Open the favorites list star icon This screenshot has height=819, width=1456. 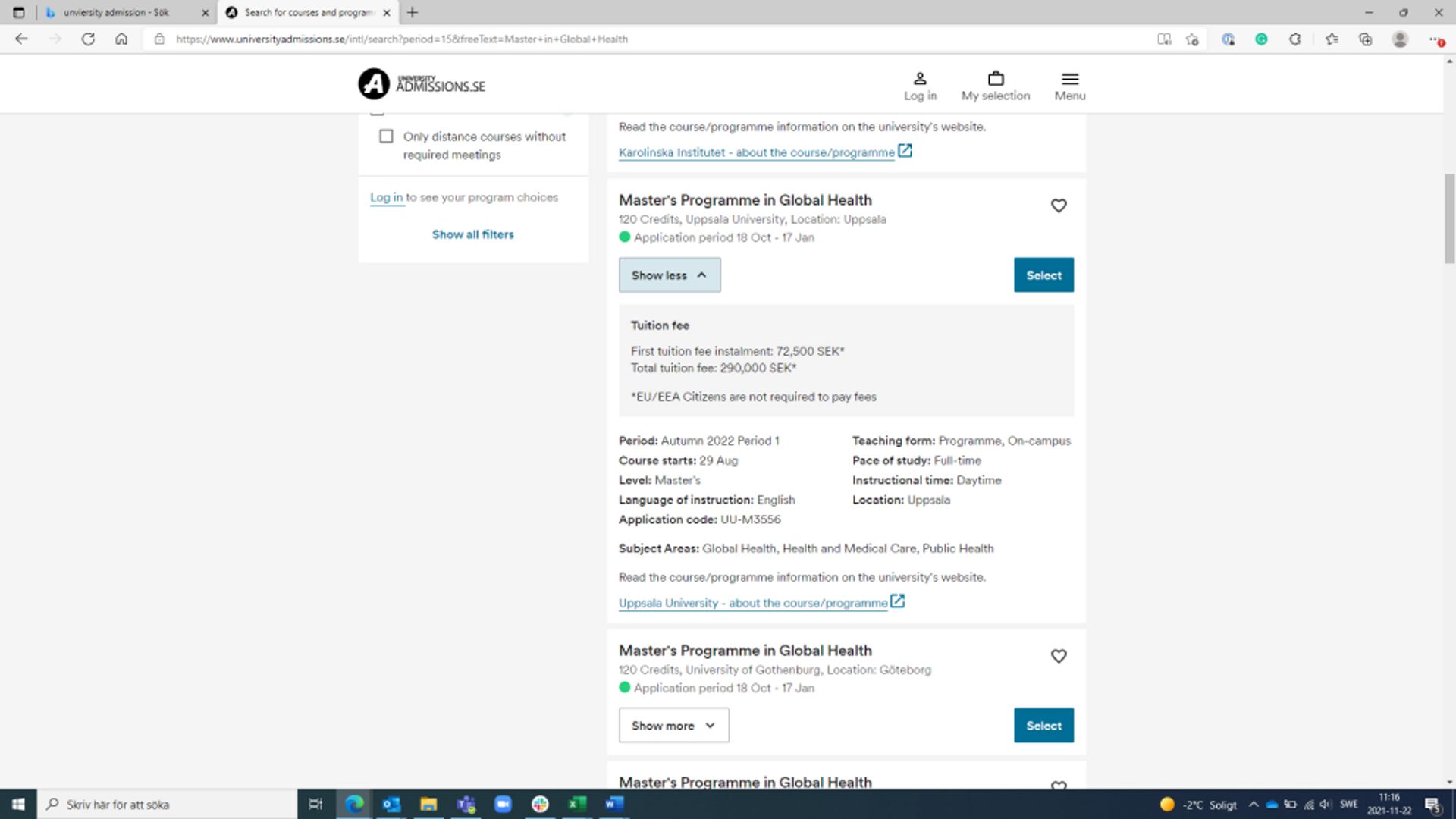click(x=1332, y=39)
